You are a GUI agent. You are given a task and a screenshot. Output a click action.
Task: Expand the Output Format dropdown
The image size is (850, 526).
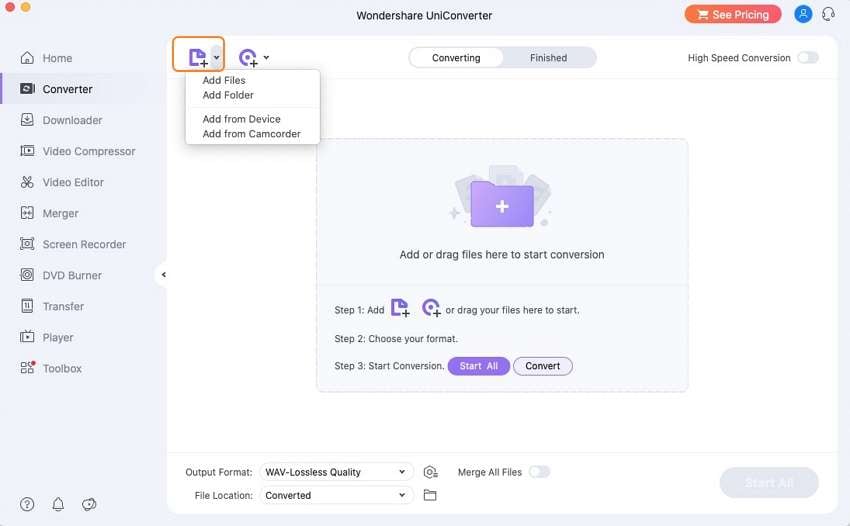[336, 472]
